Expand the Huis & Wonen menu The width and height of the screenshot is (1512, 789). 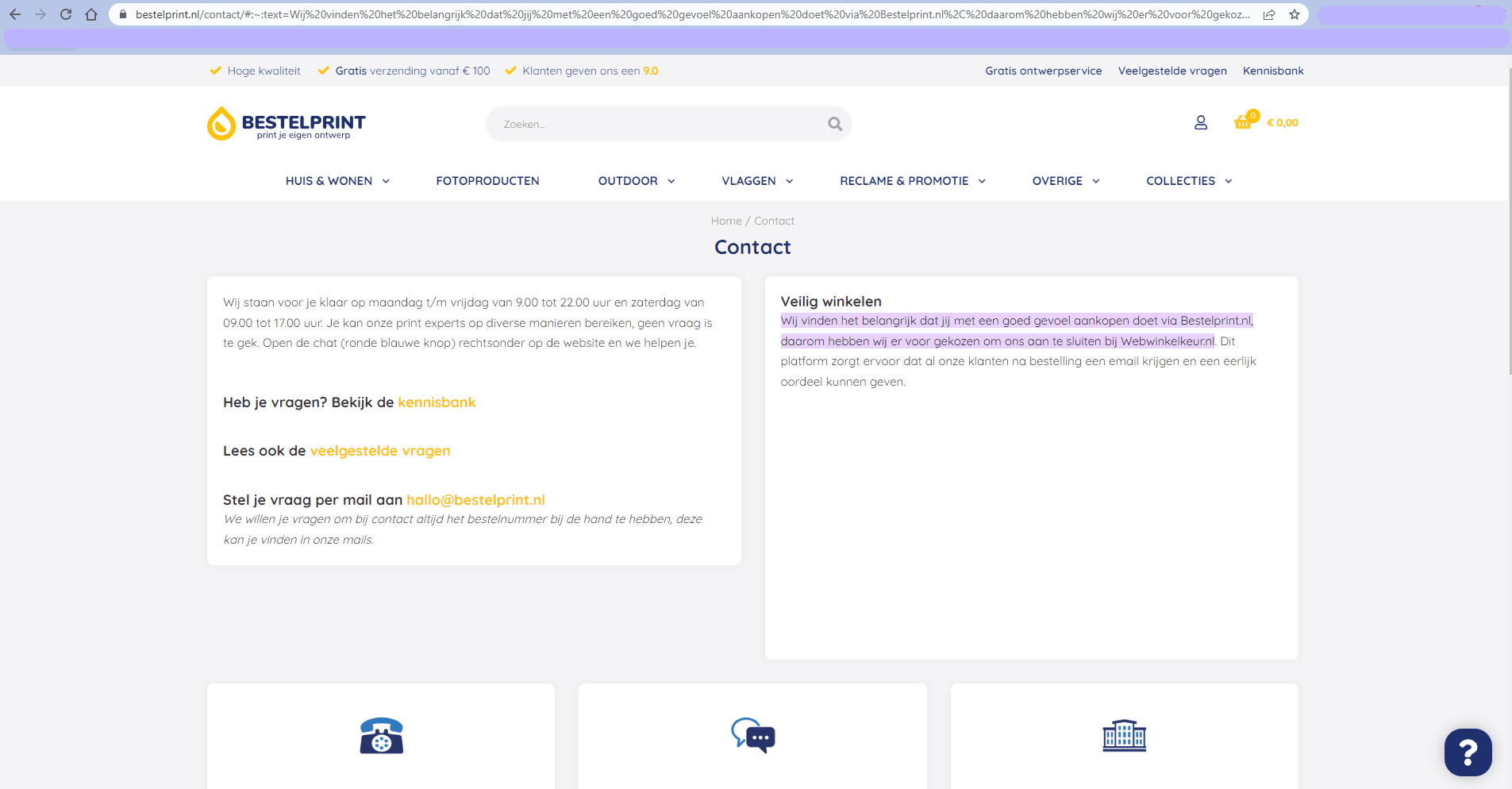[x=337, y=181]
